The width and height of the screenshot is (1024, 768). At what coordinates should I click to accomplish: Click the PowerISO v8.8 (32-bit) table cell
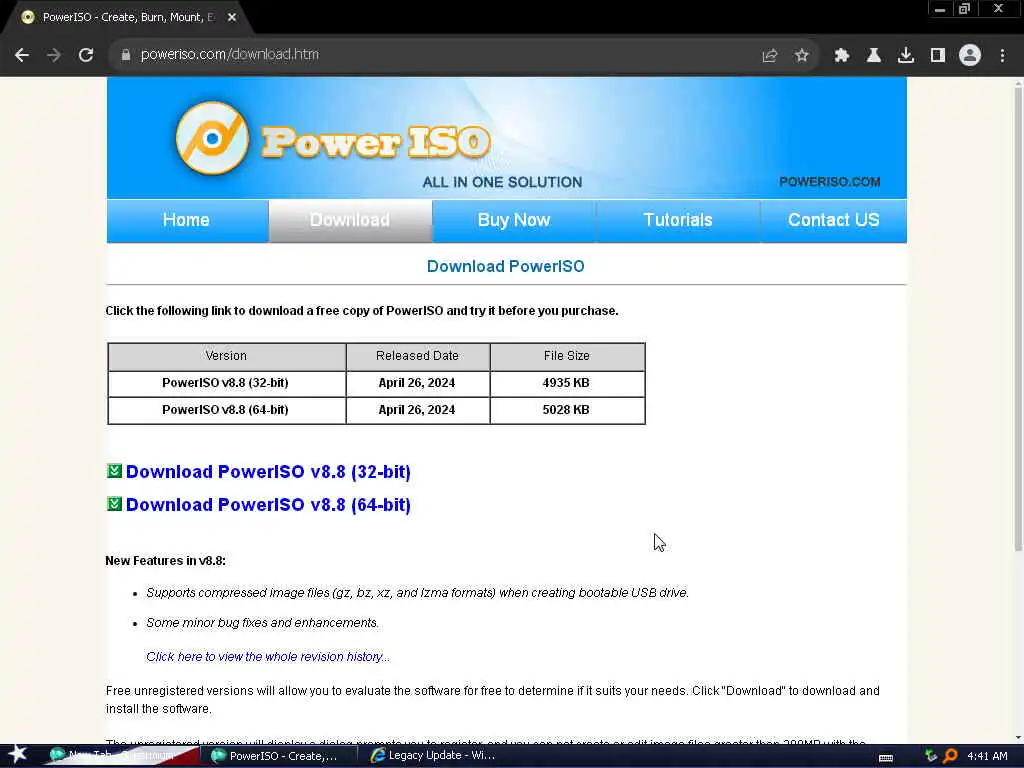point(227,383)
